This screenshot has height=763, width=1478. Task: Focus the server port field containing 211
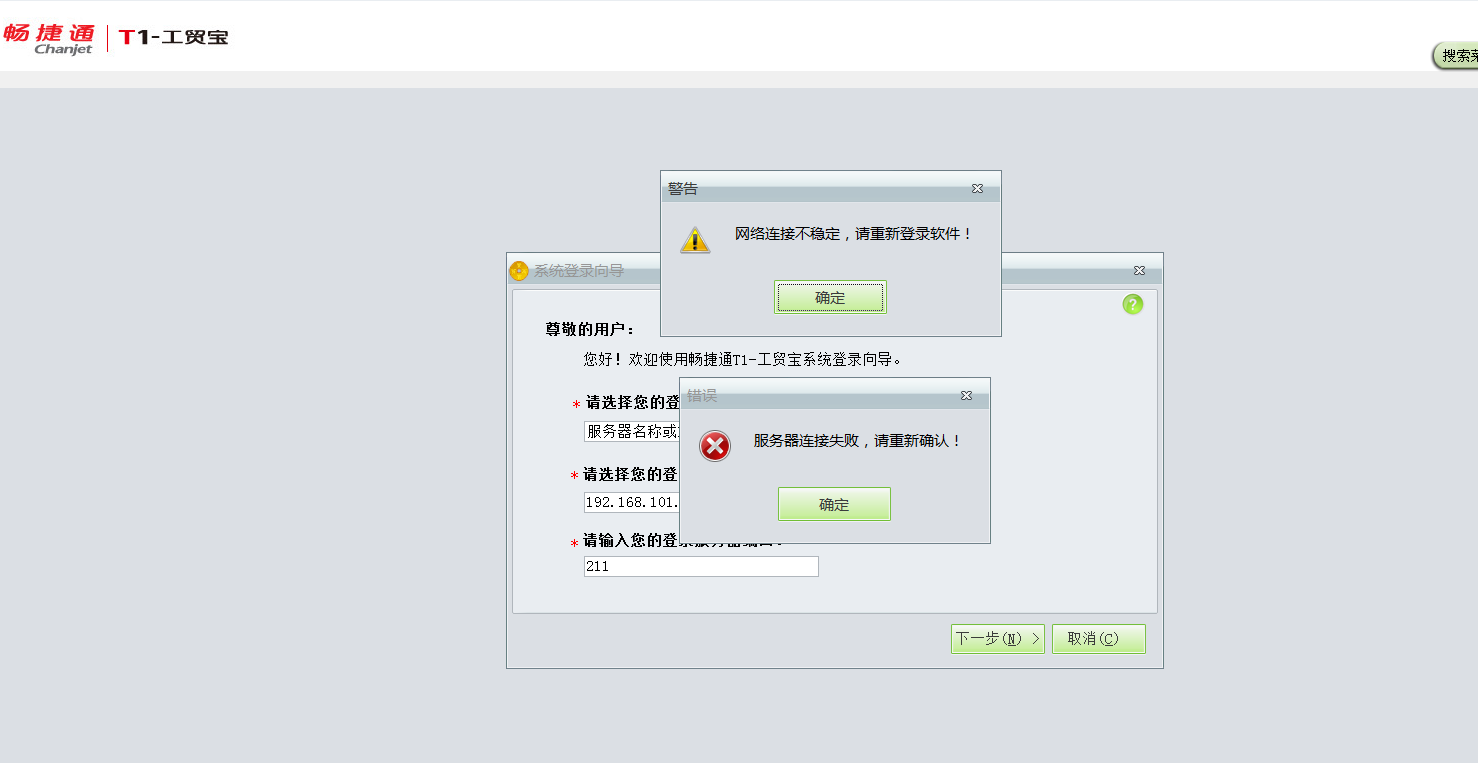tap(701, 566)
